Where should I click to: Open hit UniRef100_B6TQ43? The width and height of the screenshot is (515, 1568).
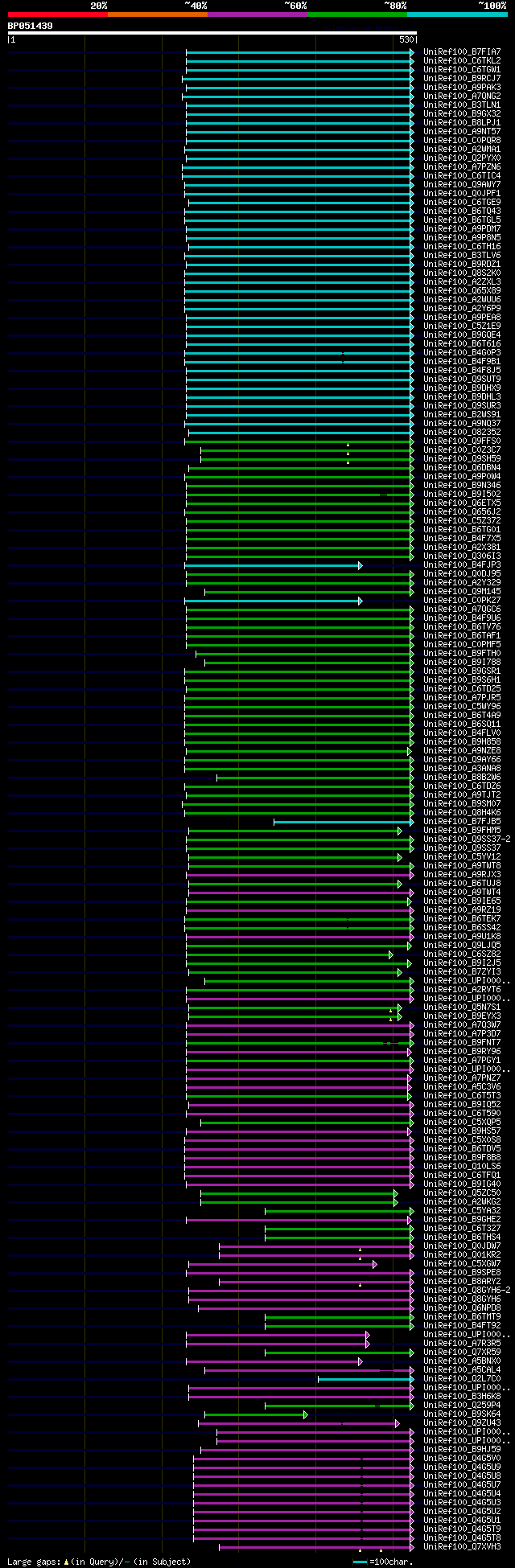(462, 211)
